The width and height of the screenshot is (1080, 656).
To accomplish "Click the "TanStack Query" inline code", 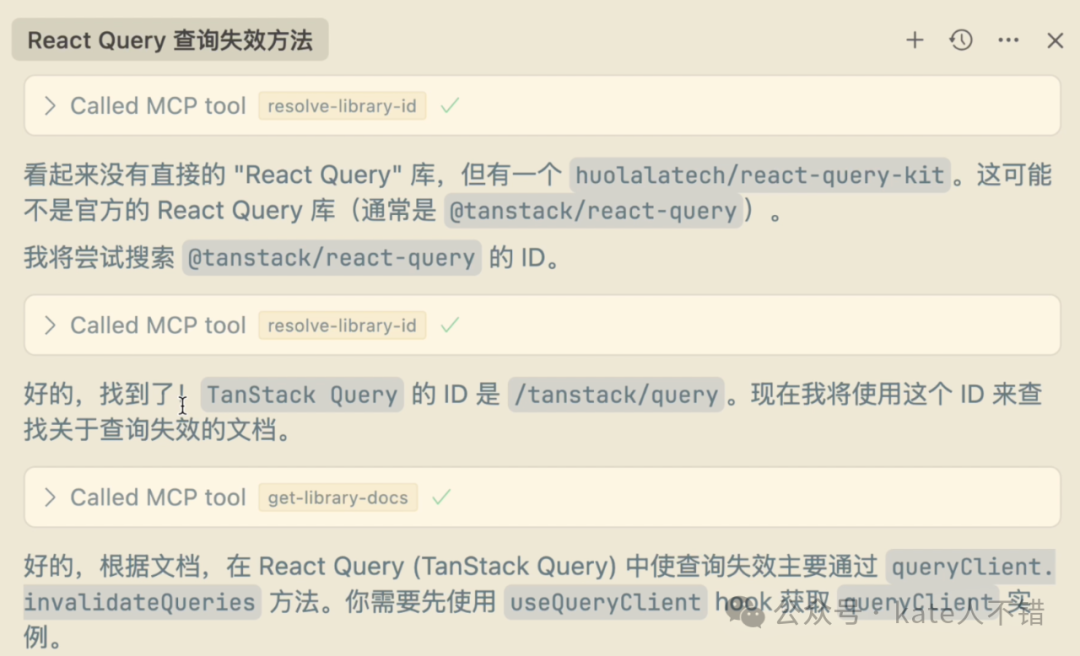I will pos(302,395).
